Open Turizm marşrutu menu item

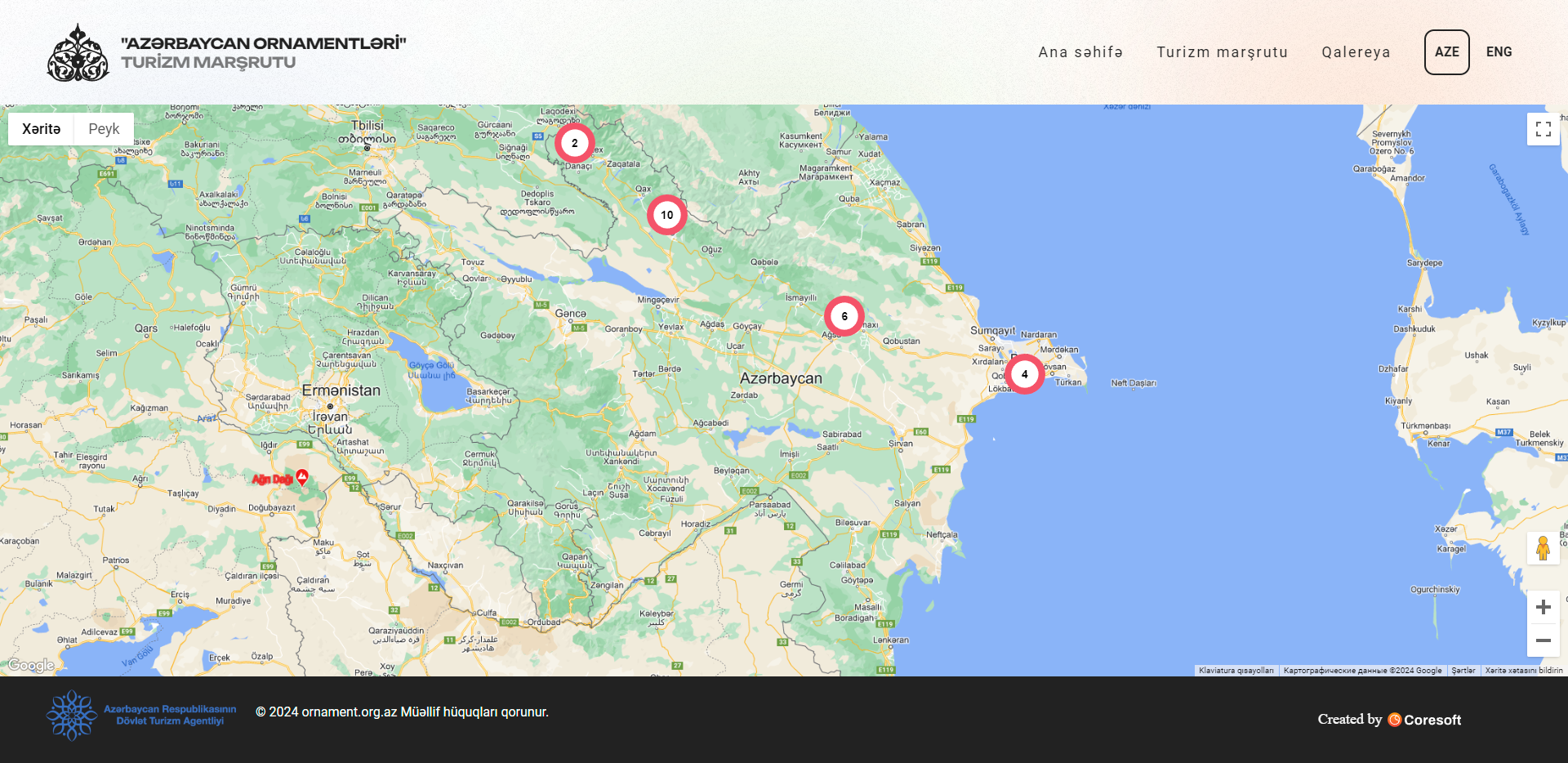tap(1222, 51)
